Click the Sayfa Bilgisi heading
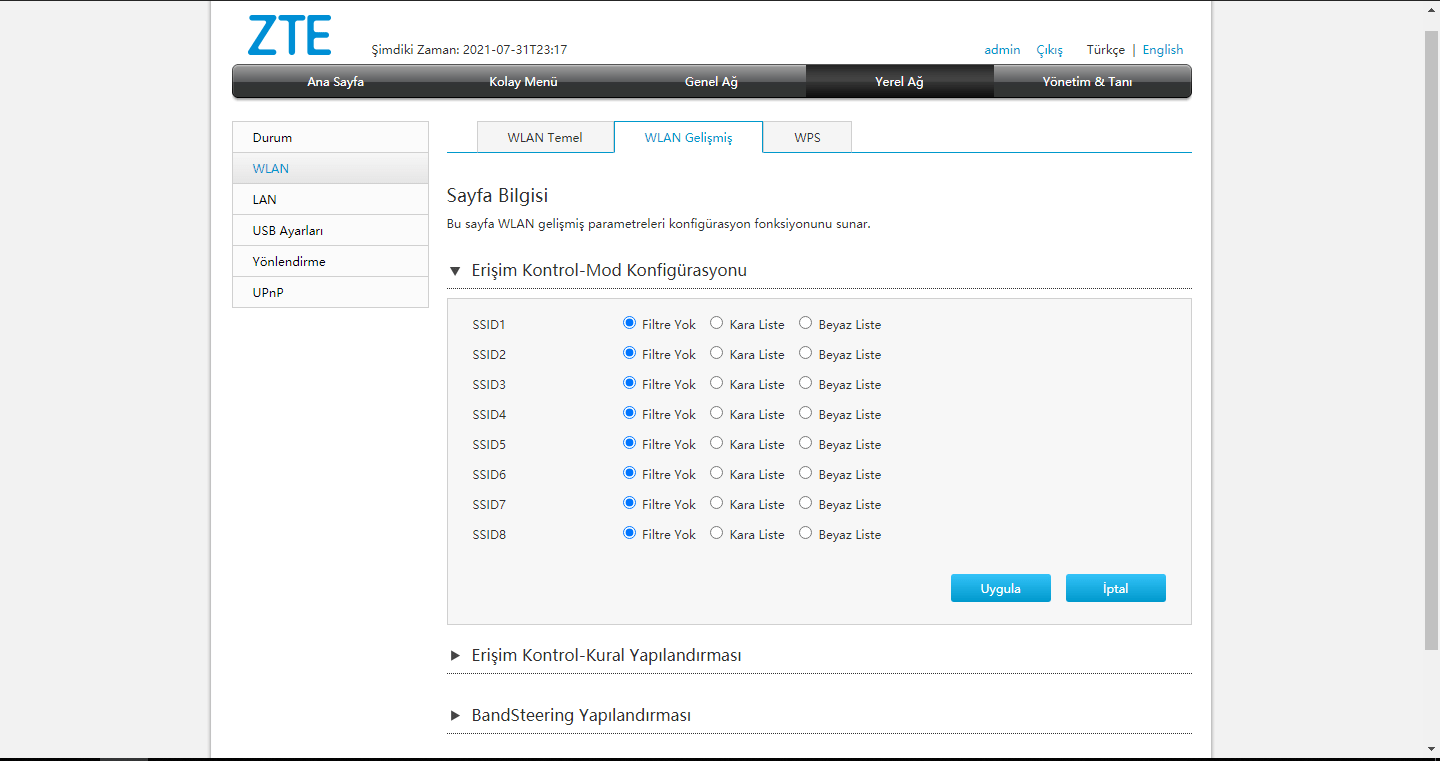Screen dimensions: 1440x761 [x=497, y=195]
